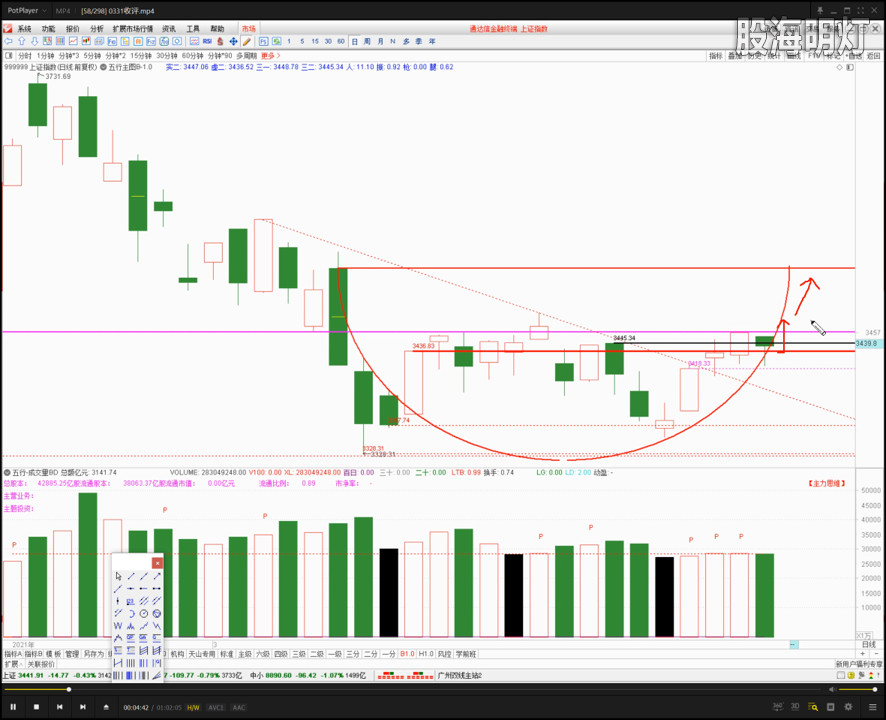Toggle the H/W hardware acceleration indicator
886x720 pixels.
[x=193, y=708]
